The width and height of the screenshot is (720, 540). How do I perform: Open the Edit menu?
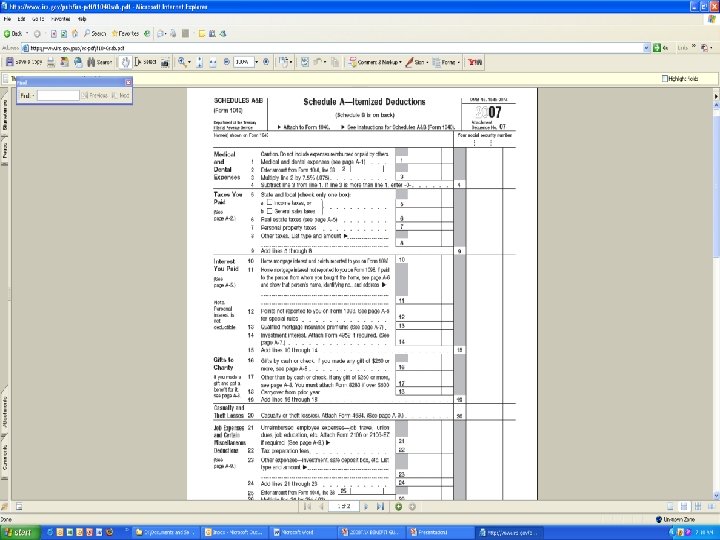click(21, 19)
